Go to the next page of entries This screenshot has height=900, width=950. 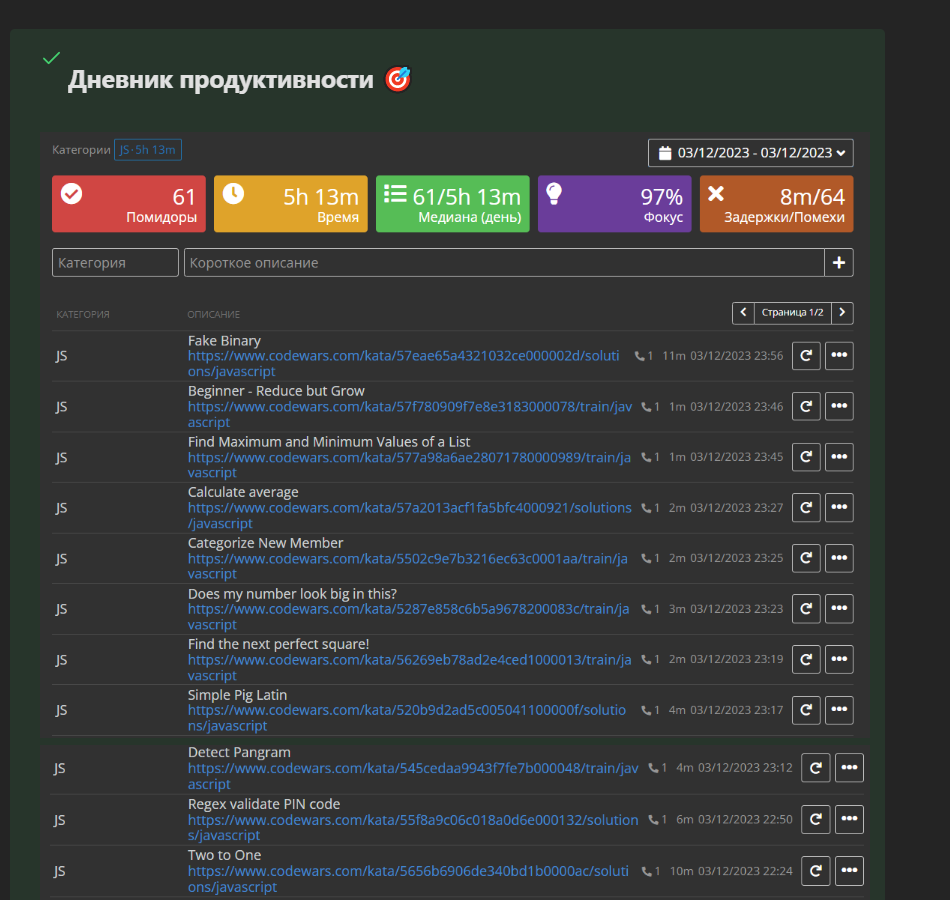[x=843, y=313]
